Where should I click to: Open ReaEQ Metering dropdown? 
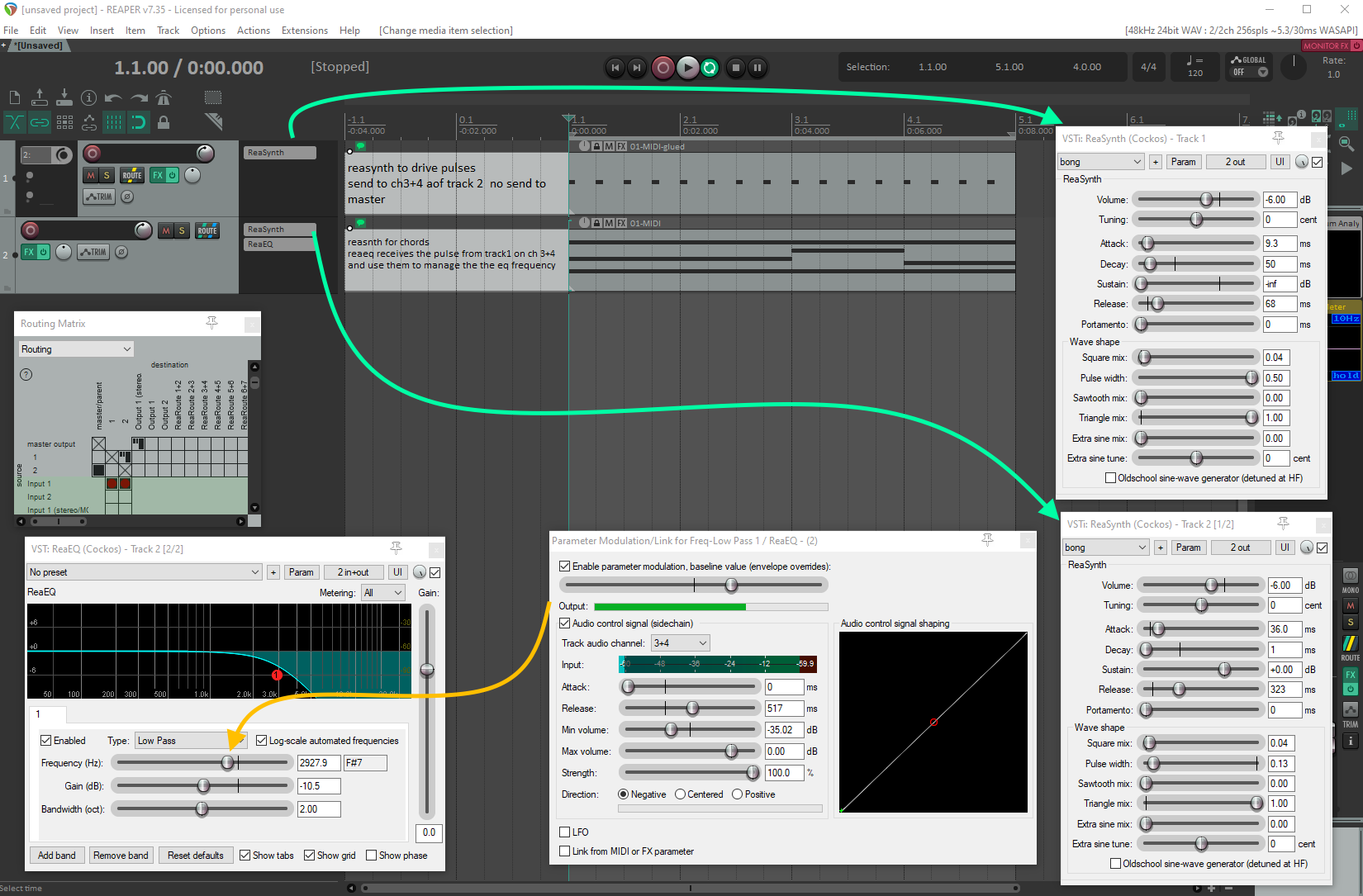pos(383,593)
